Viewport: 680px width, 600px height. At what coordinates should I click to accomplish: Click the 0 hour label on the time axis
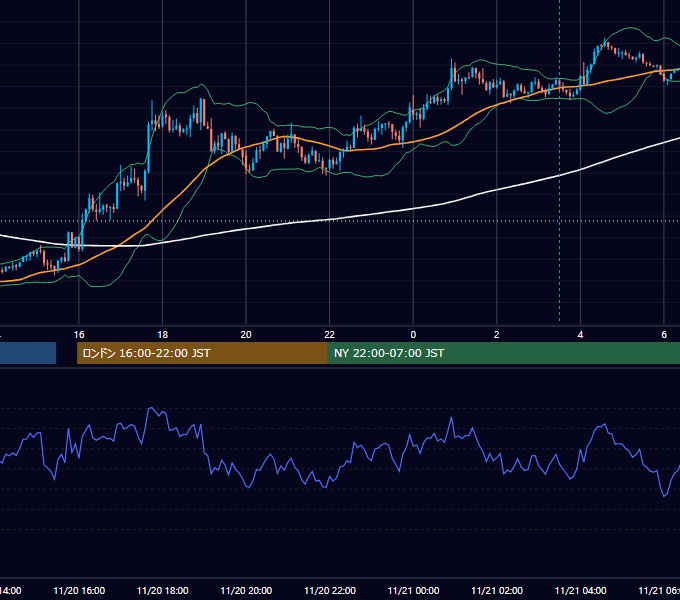pos(413,335)
